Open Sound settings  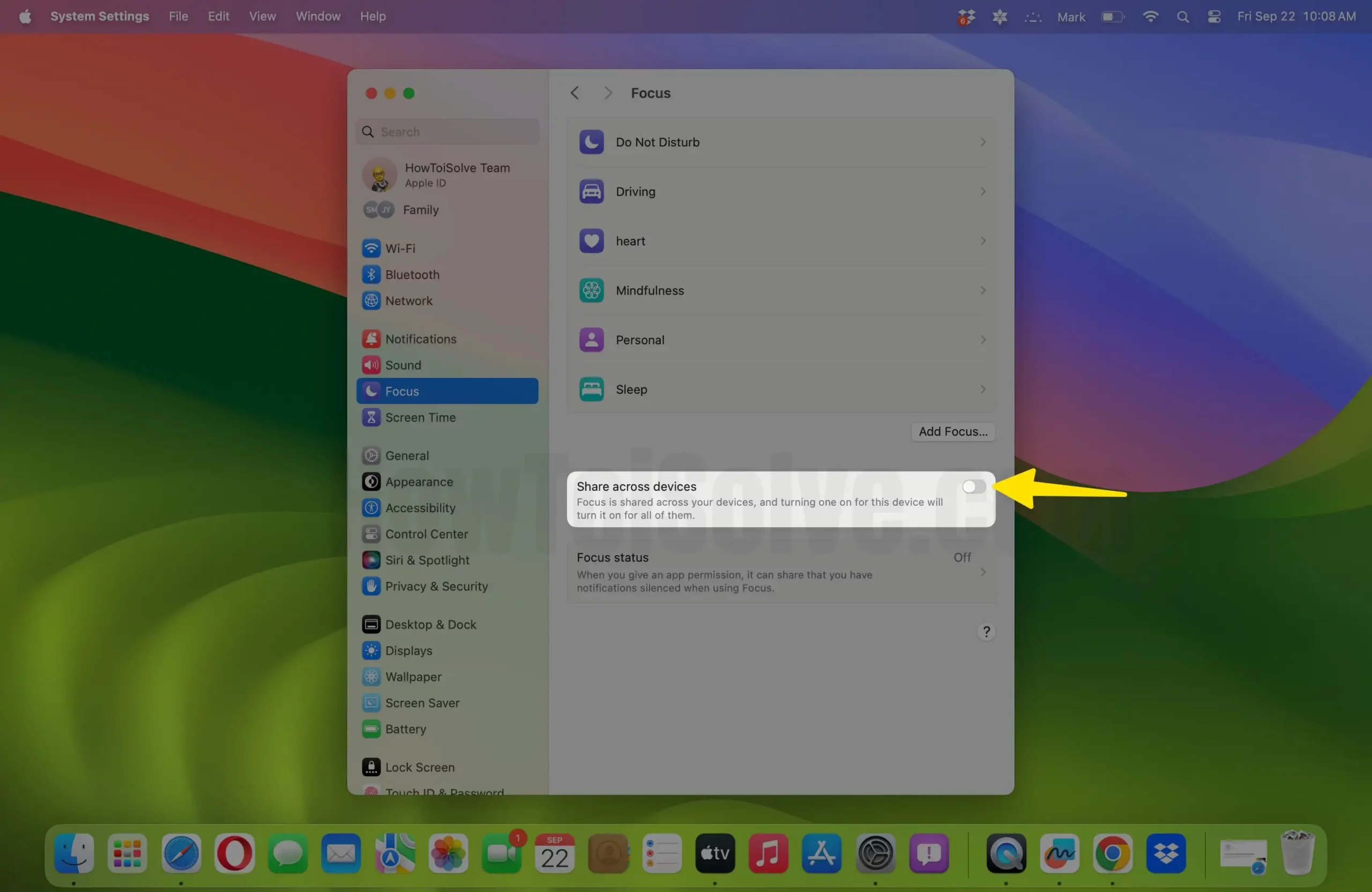pyautogui.click(x=448, y=365)
